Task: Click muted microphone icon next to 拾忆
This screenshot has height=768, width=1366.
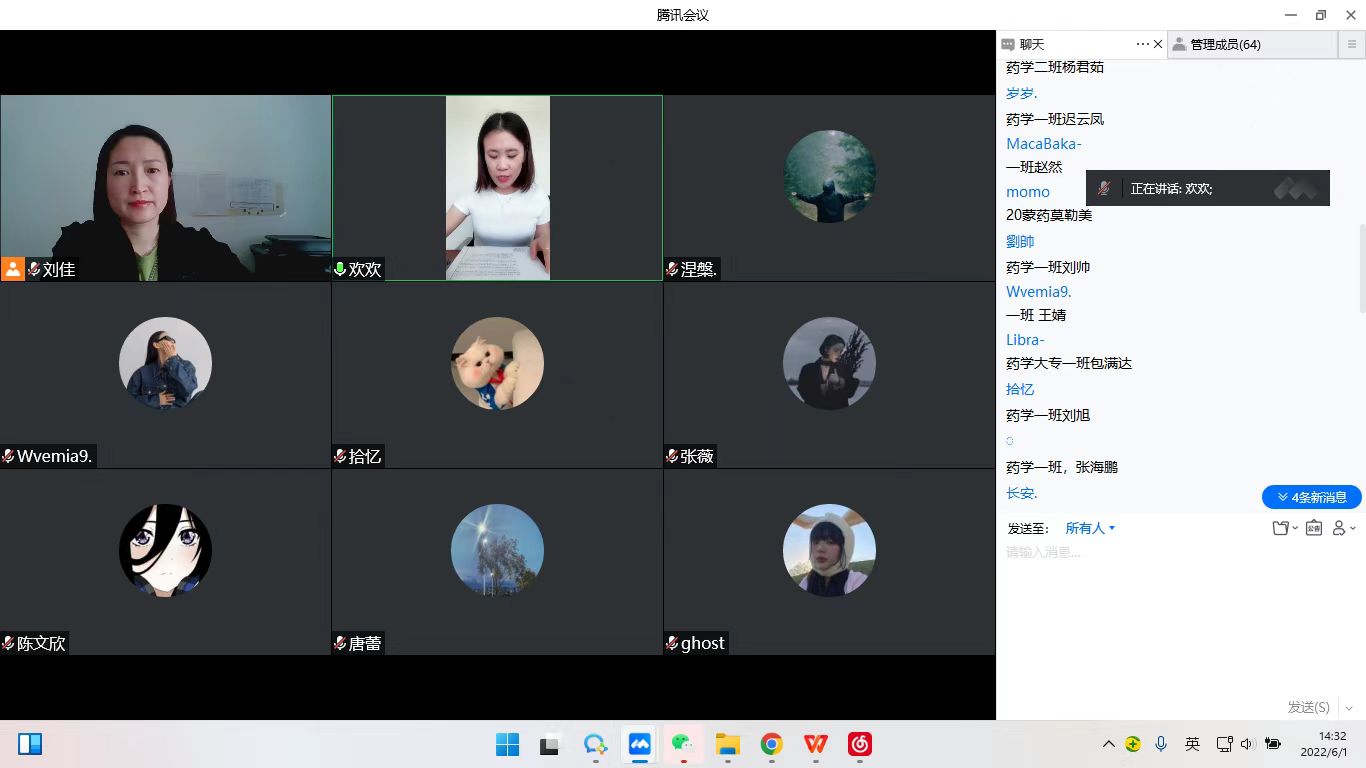Action: coord(340,456)
